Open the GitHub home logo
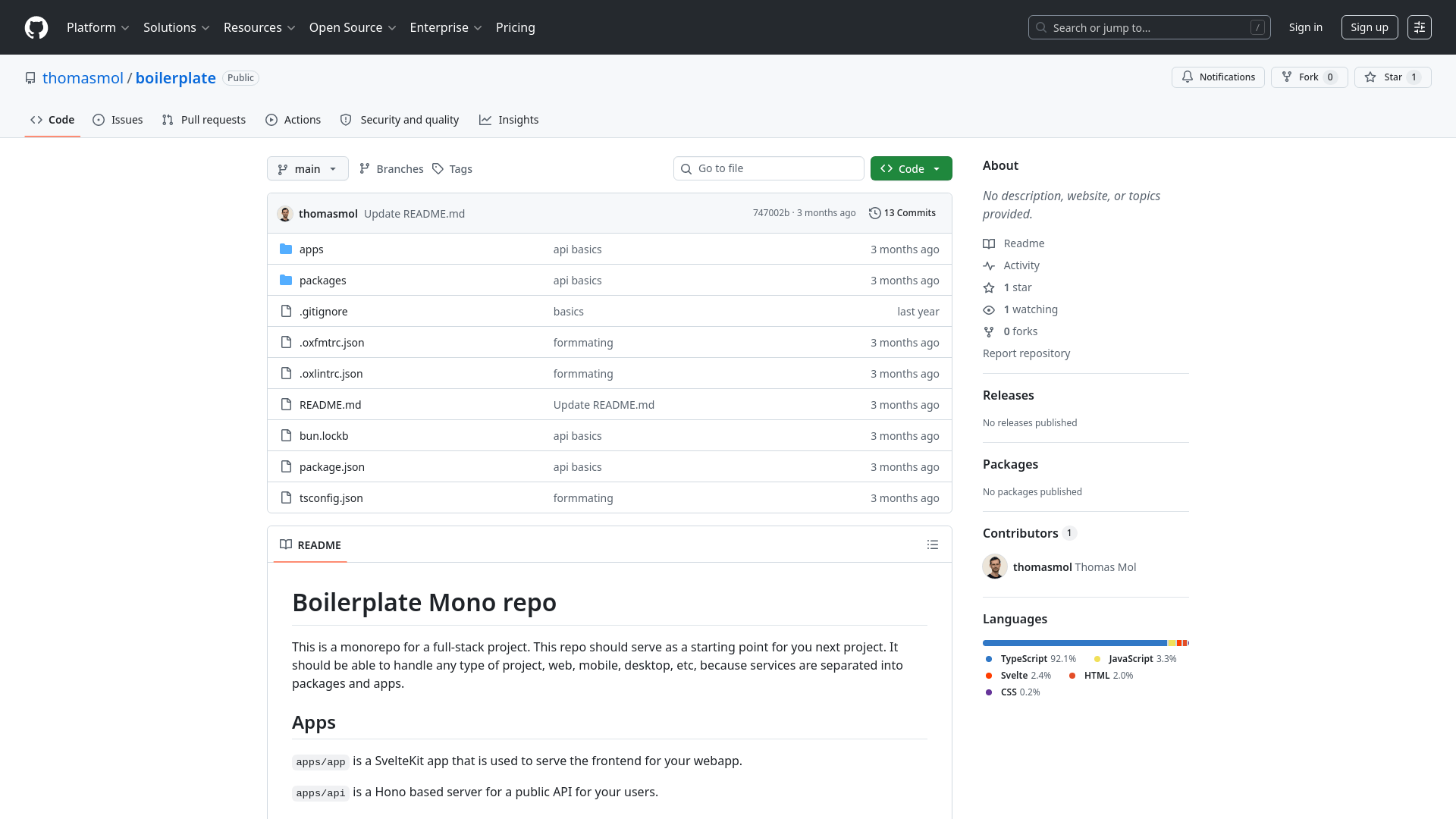This screenshot has width=1456, height=819. (36, 27)
